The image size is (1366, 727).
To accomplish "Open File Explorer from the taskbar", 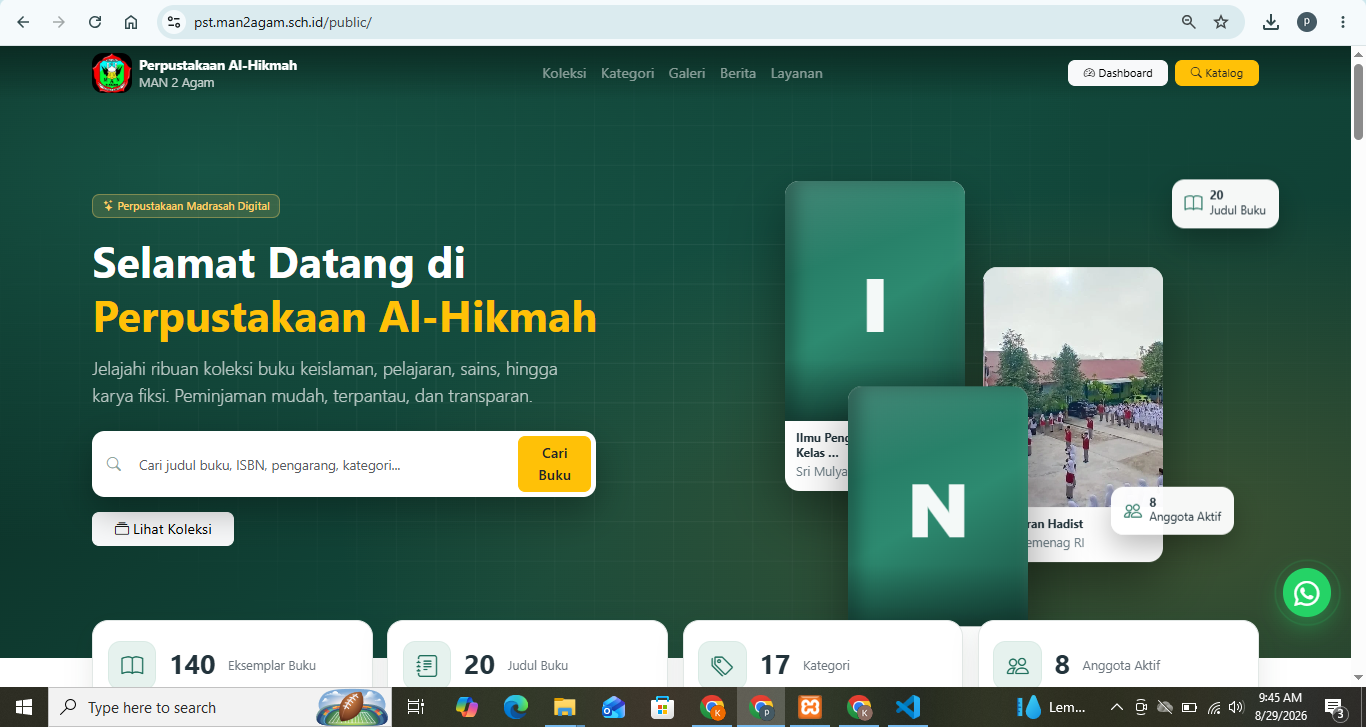I will tap(564, 707).
